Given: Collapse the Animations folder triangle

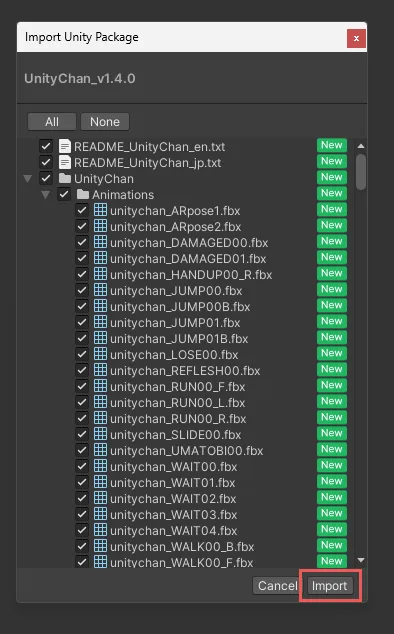Looking at the screenshot, I should pos(45,195).
